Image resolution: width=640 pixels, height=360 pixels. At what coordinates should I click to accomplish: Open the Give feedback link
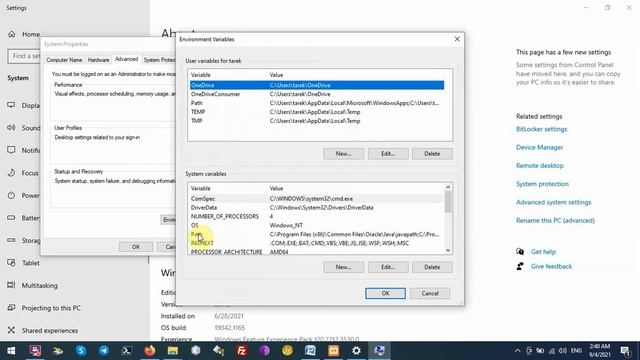[551, 267]
